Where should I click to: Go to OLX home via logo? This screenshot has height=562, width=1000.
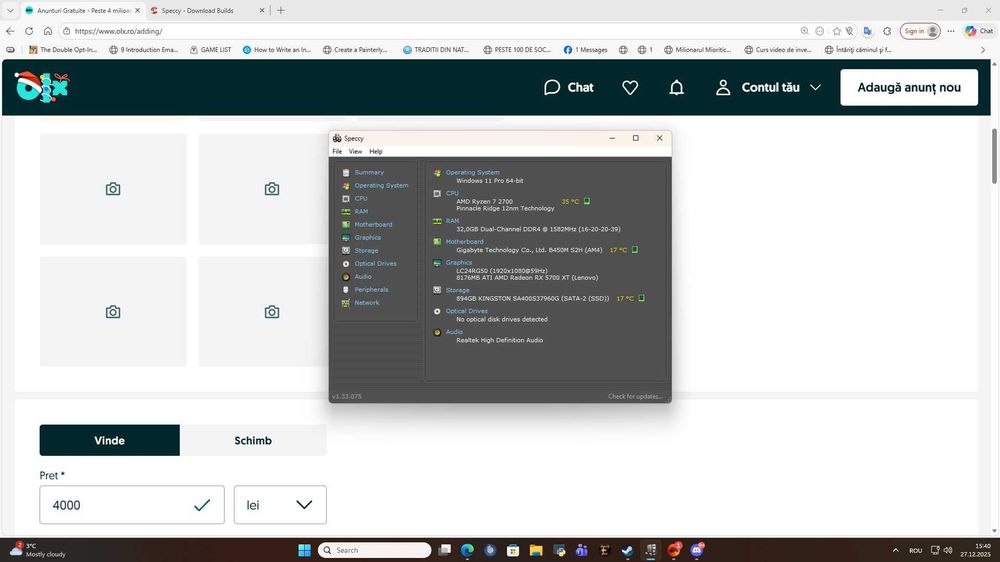coord(41,87)
